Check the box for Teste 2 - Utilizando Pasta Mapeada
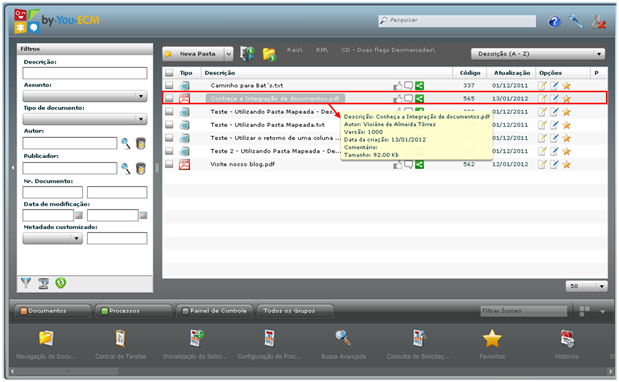Screen dimensions: 619x382 click(169, 151)
